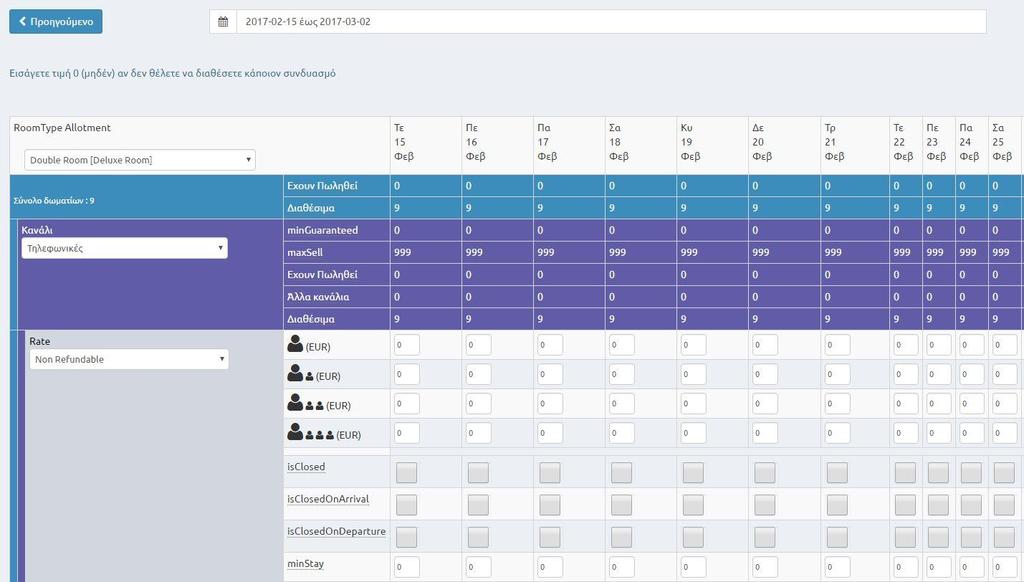
Task: Click the two-person occupancy icon
Action: 300,374
